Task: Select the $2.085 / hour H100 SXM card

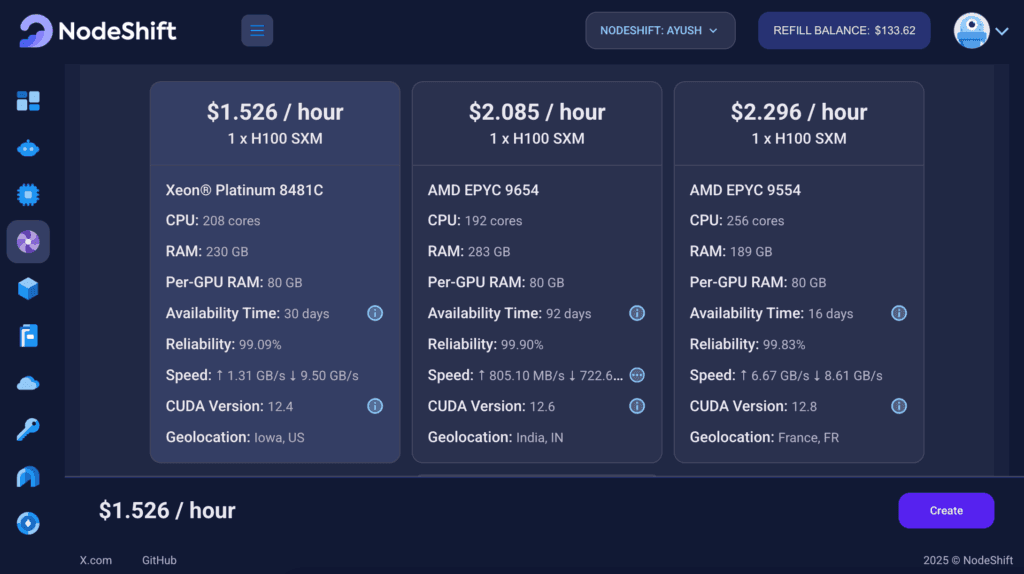Action: 537,272
